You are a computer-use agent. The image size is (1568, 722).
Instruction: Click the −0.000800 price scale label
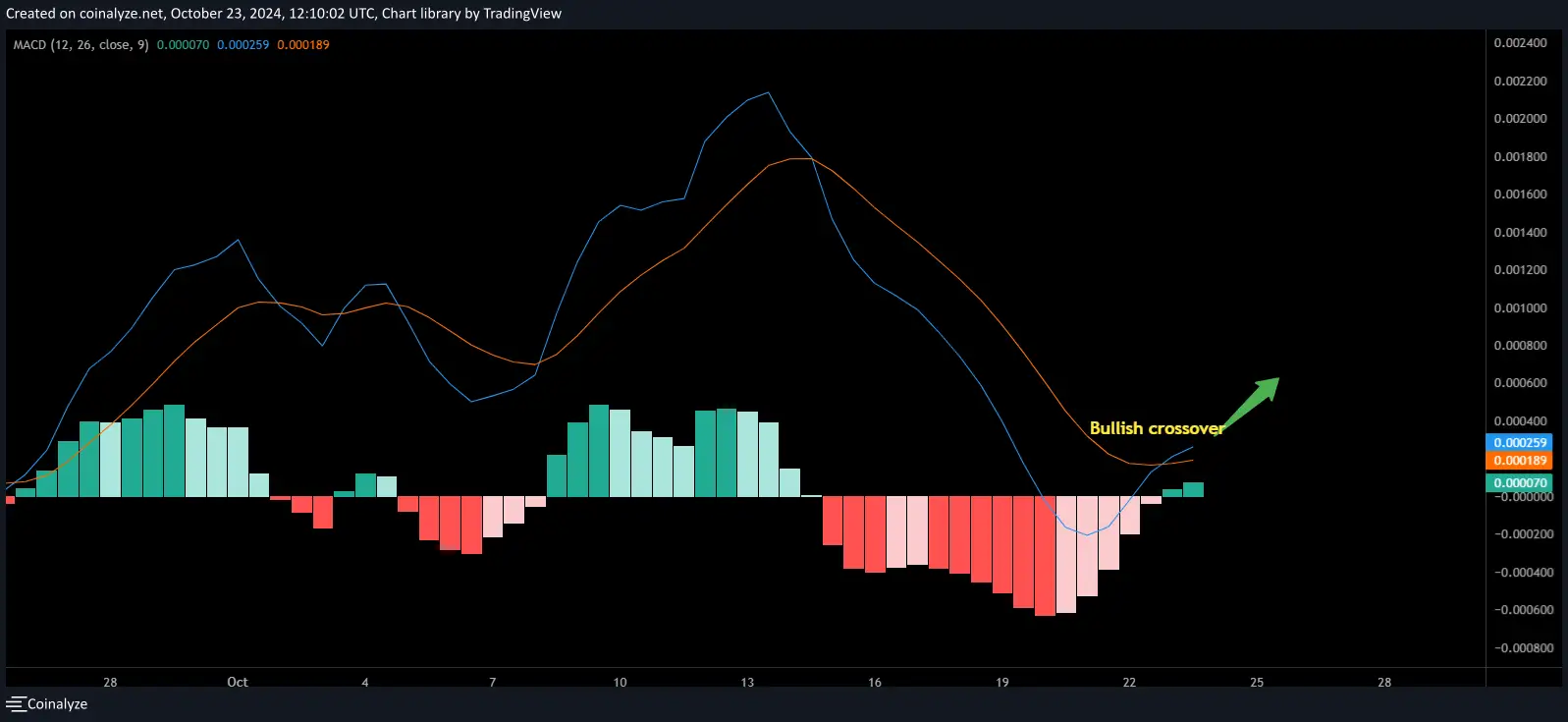pos(1524,648)
